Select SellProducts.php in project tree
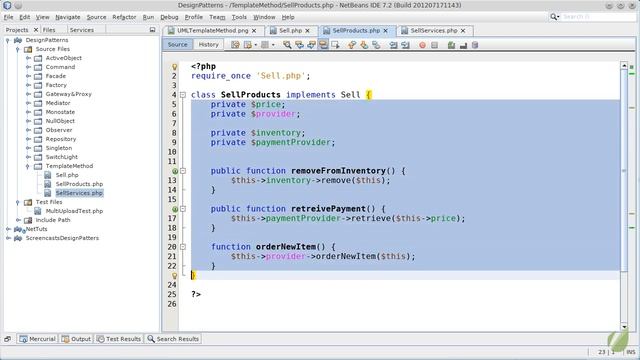The image size is (640, 360). click(79, 184)
